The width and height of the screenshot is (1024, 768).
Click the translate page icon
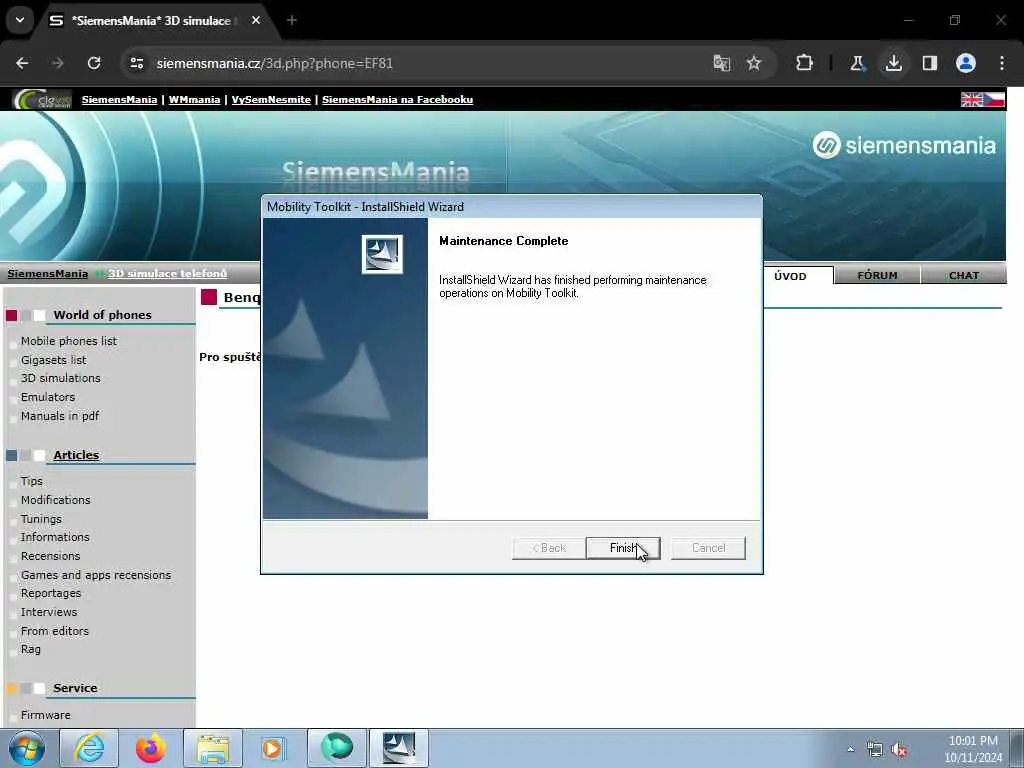point(722,63)
